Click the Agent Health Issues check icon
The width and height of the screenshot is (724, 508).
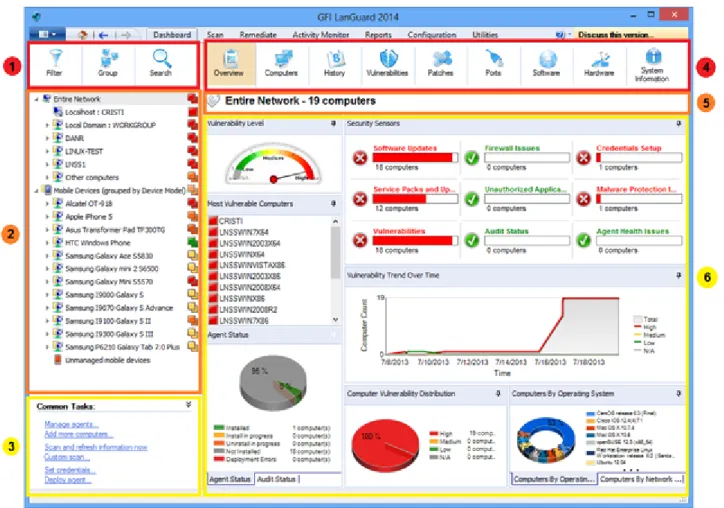584,241
